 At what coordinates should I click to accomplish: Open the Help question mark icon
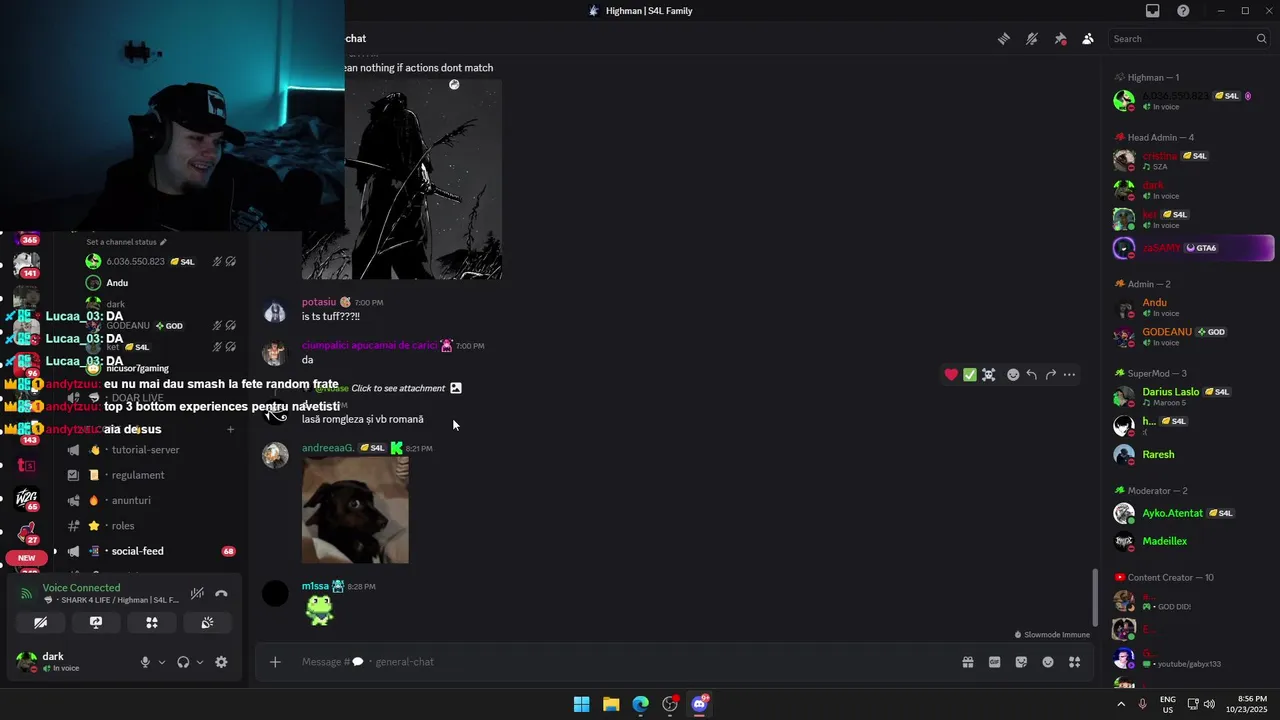tap(1183, 11)
